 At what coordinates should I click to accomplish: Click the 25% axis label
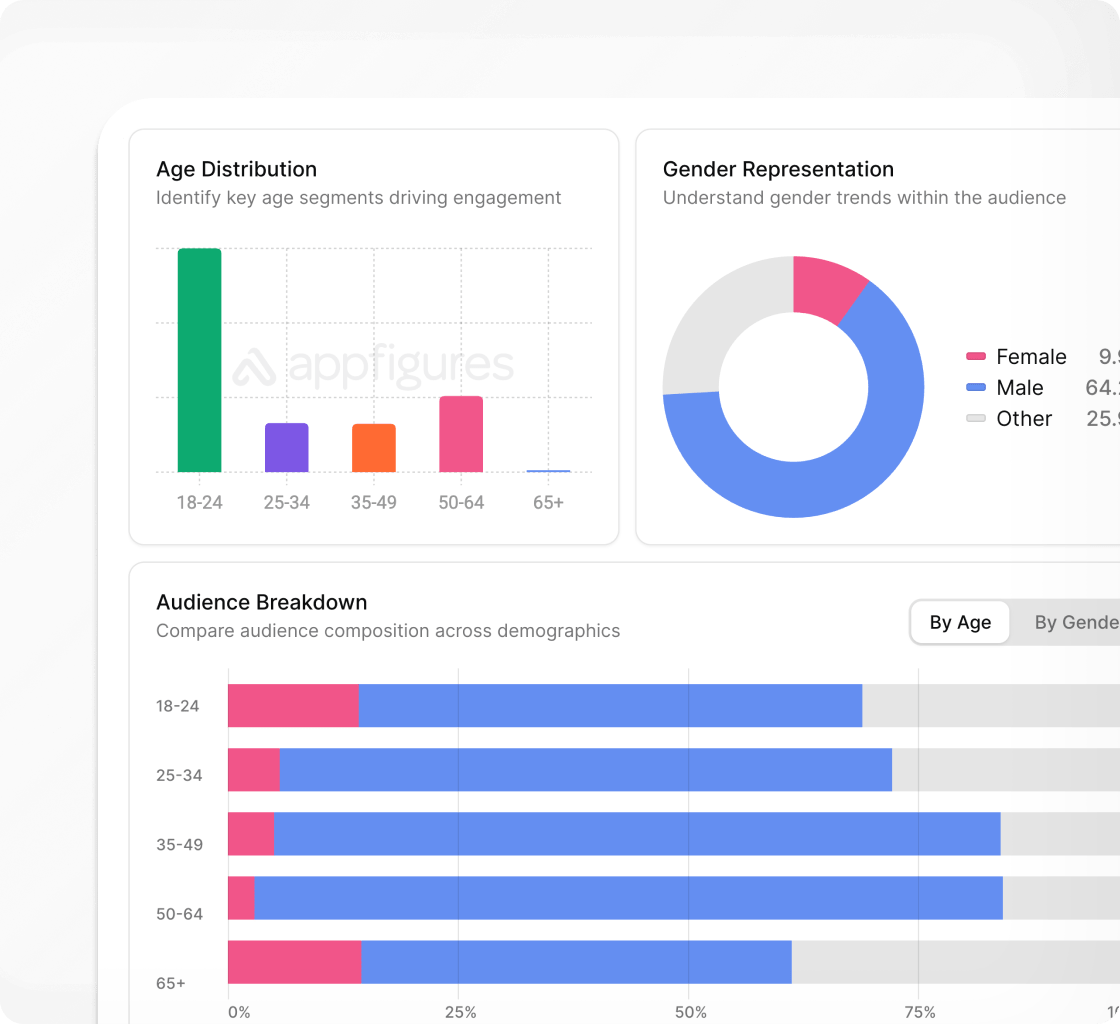coord(461,1012)
